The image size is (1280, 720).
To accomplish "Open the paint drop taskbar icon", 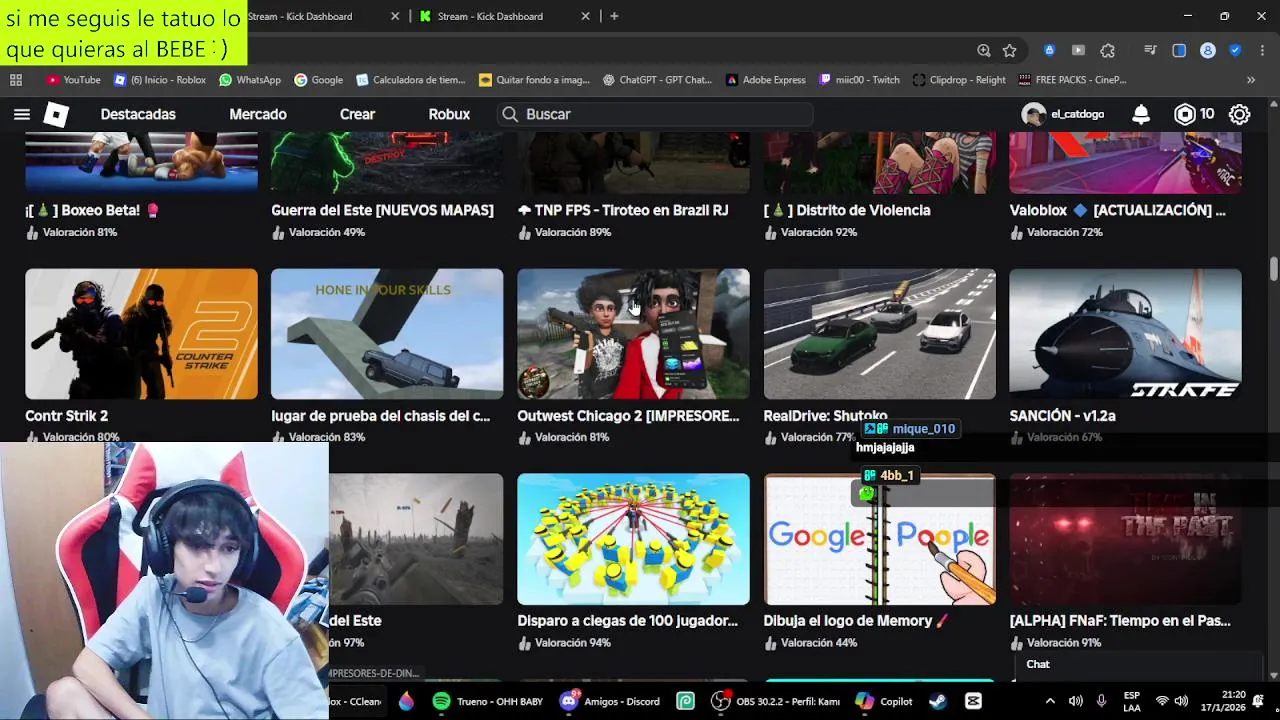I will coord(406,701).
